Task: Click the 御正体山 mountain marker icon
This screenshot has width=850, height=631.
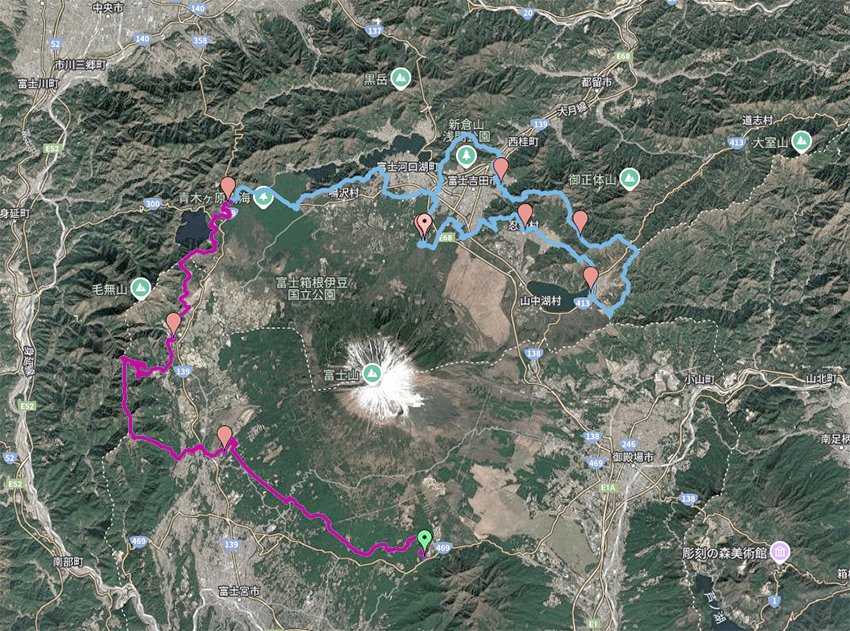Action: coord(629,178)
